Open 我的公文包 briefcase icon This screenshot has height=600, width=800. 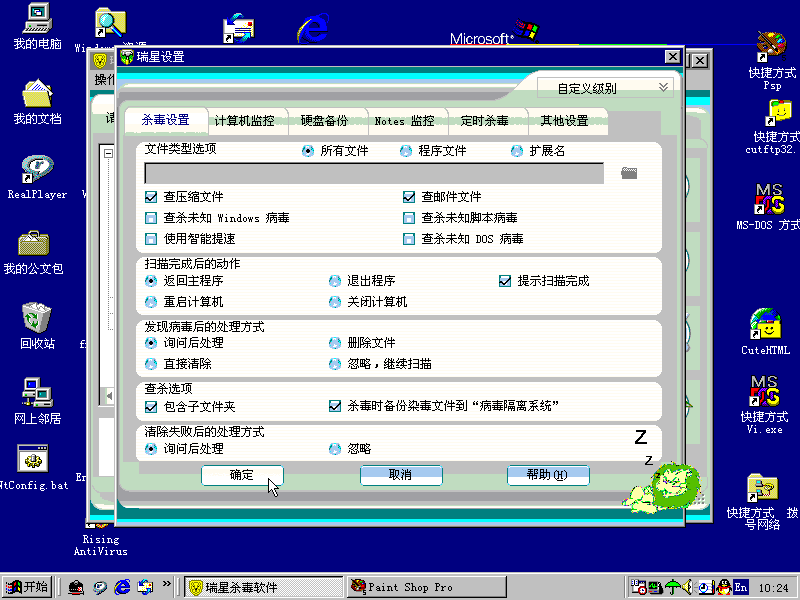[35, 244]
